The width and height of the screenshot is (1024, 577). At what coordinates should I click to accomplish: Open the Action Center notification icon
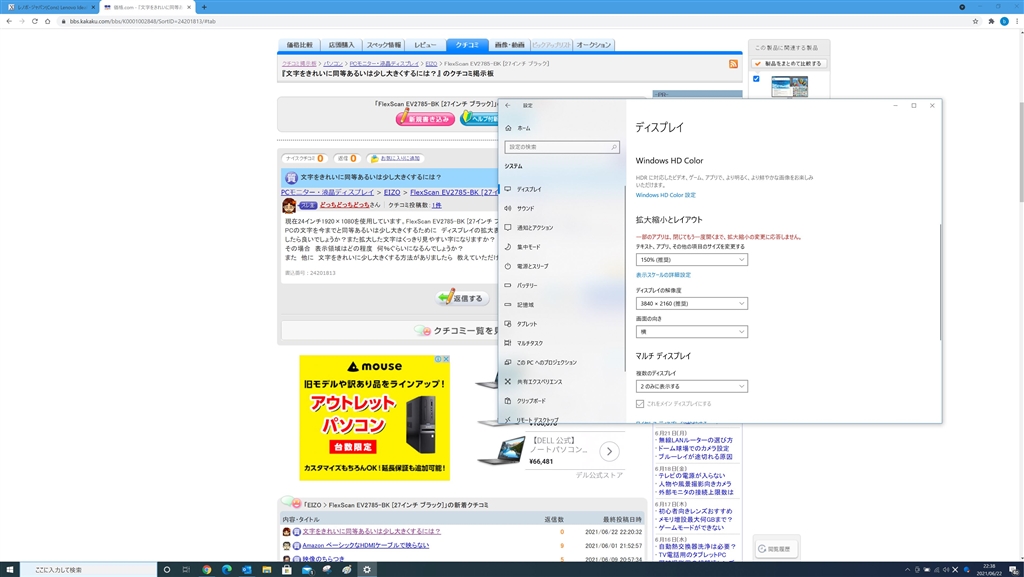coord(1013,570)
